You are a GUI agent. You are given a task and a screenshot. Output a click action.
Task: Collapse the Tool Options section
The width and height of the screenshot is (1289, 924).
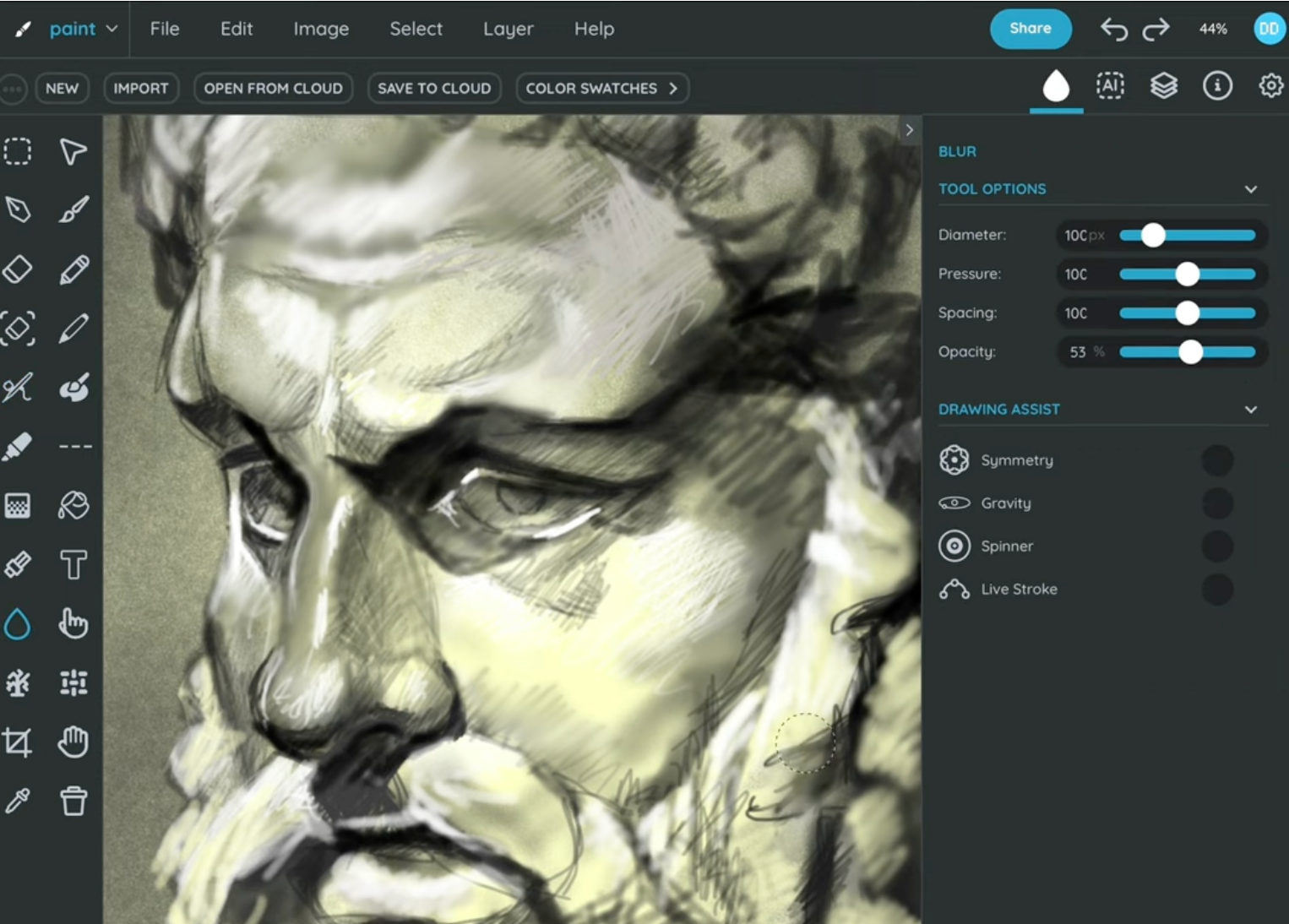(1250, 189)
